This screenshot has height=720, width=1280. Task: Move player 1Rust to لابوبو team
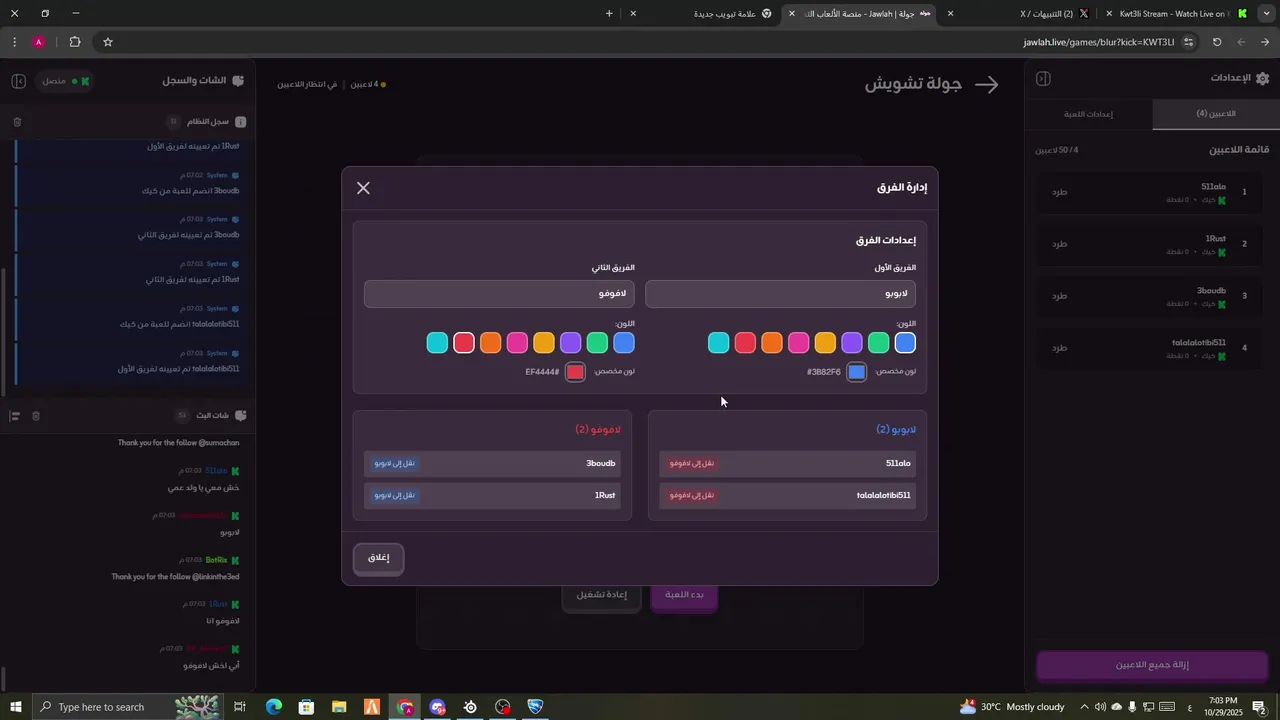395,495
